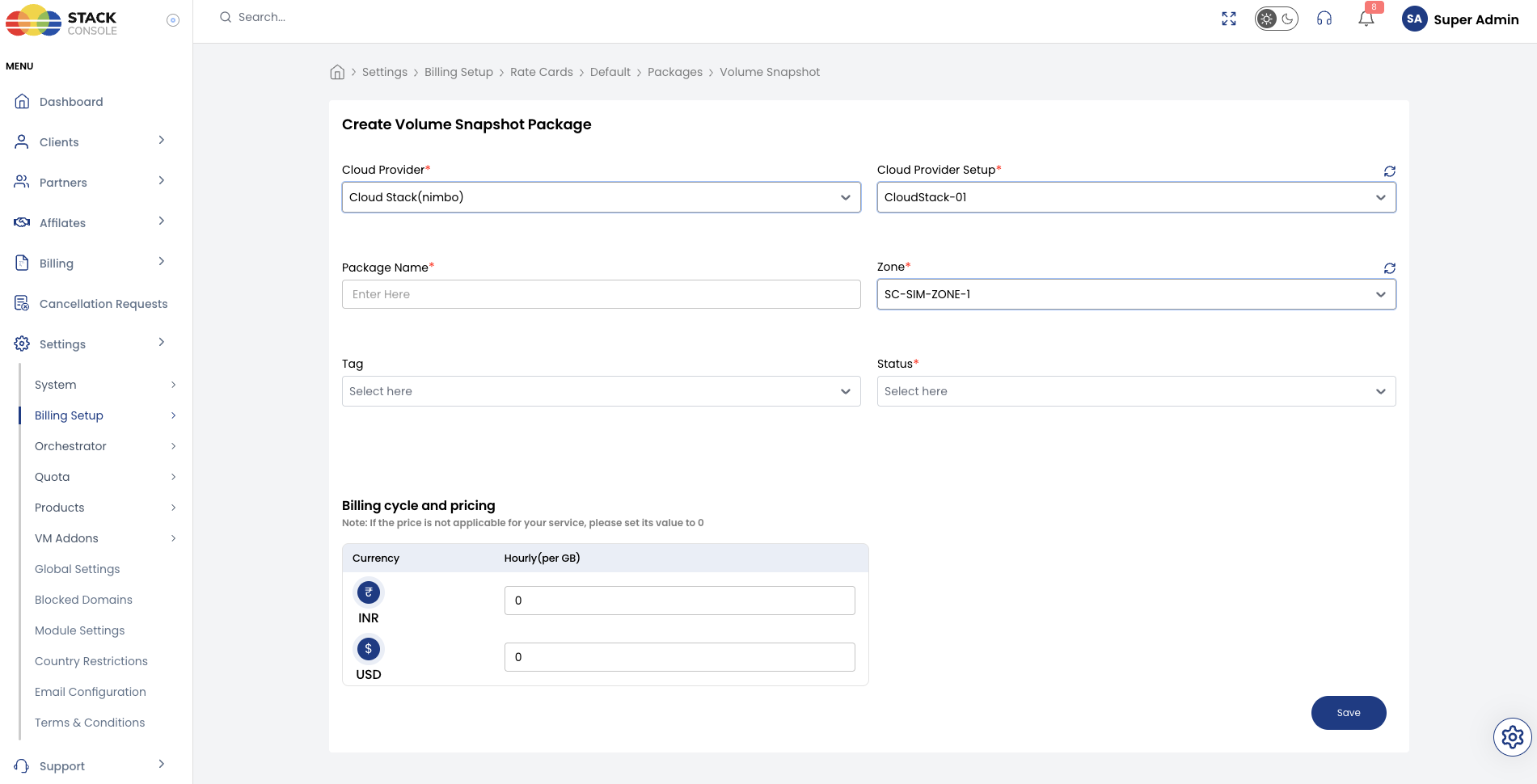1537x784 pixels.
Task: Click the Clients person icon
Action: [x=22, y=141]
